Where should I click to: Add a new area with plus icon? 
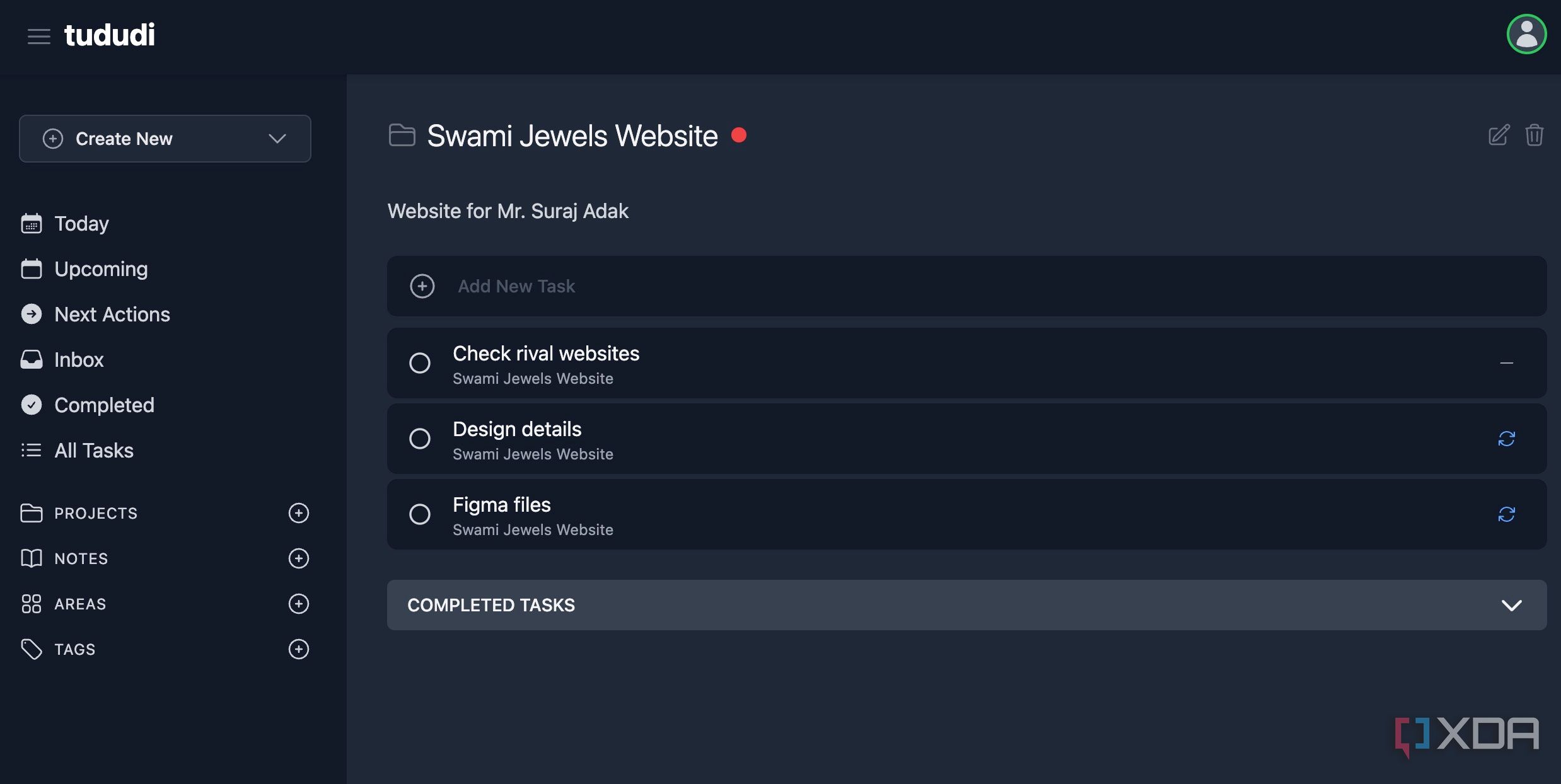(299, 604)
